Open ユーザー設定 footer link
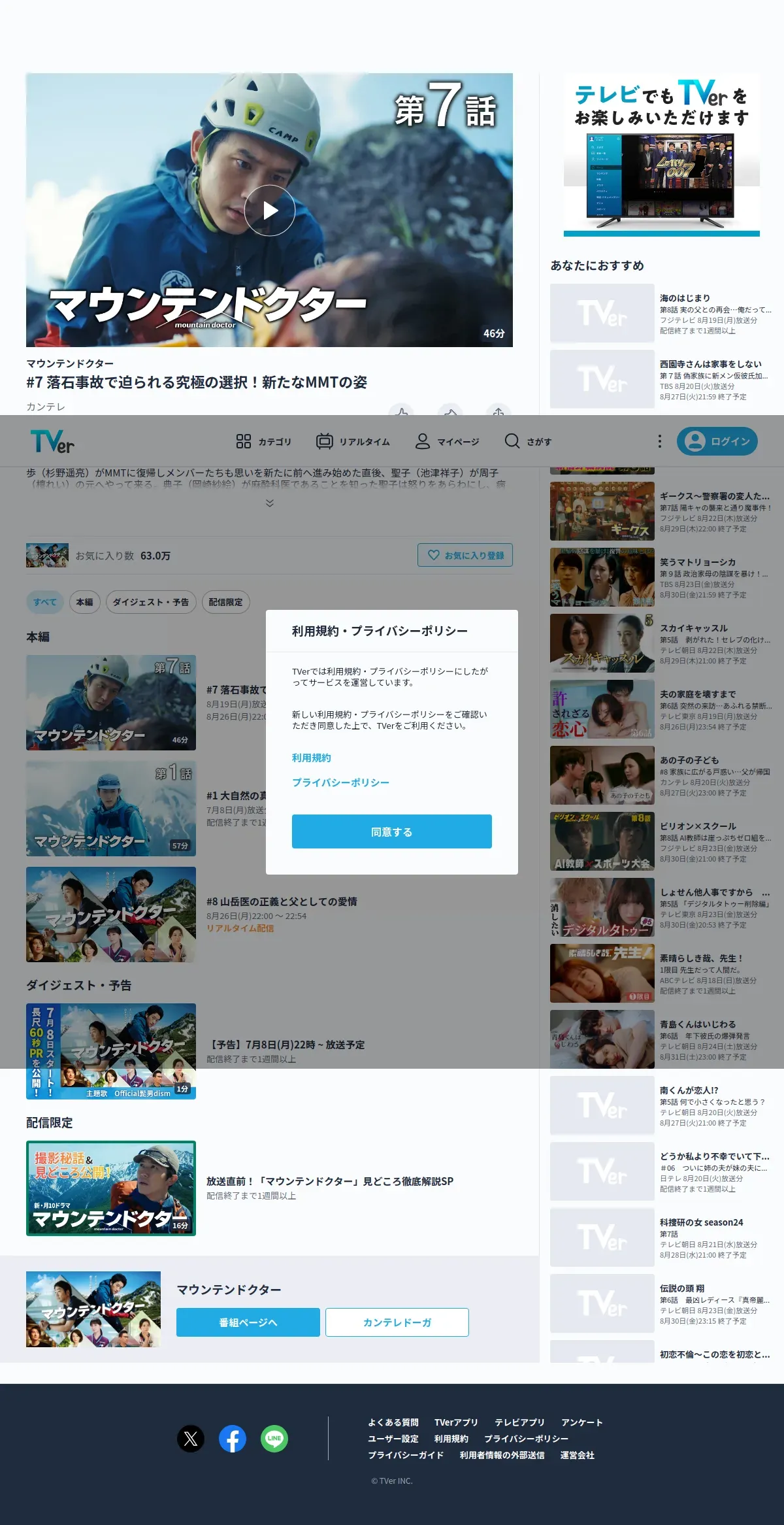Viewport: 784px width, 1525px height. coord(393,1439)
